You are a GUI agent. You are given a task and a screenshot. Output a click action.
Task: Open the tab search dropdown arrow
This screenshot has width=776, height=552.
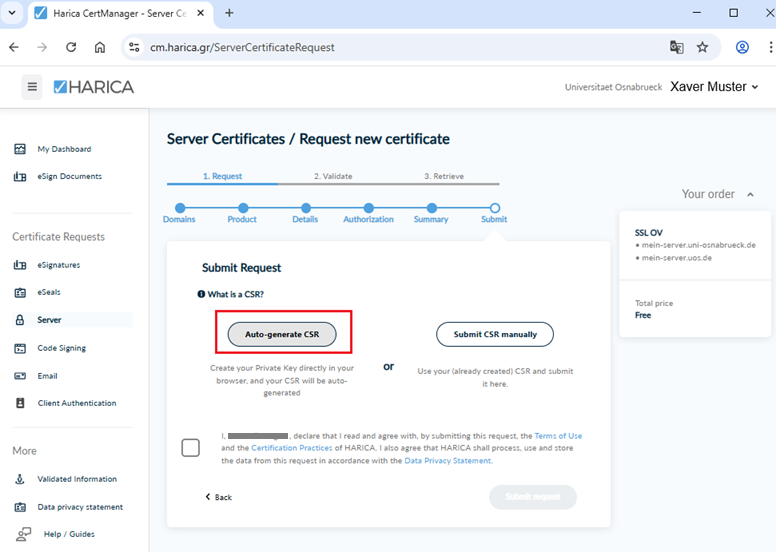point(12,13)
